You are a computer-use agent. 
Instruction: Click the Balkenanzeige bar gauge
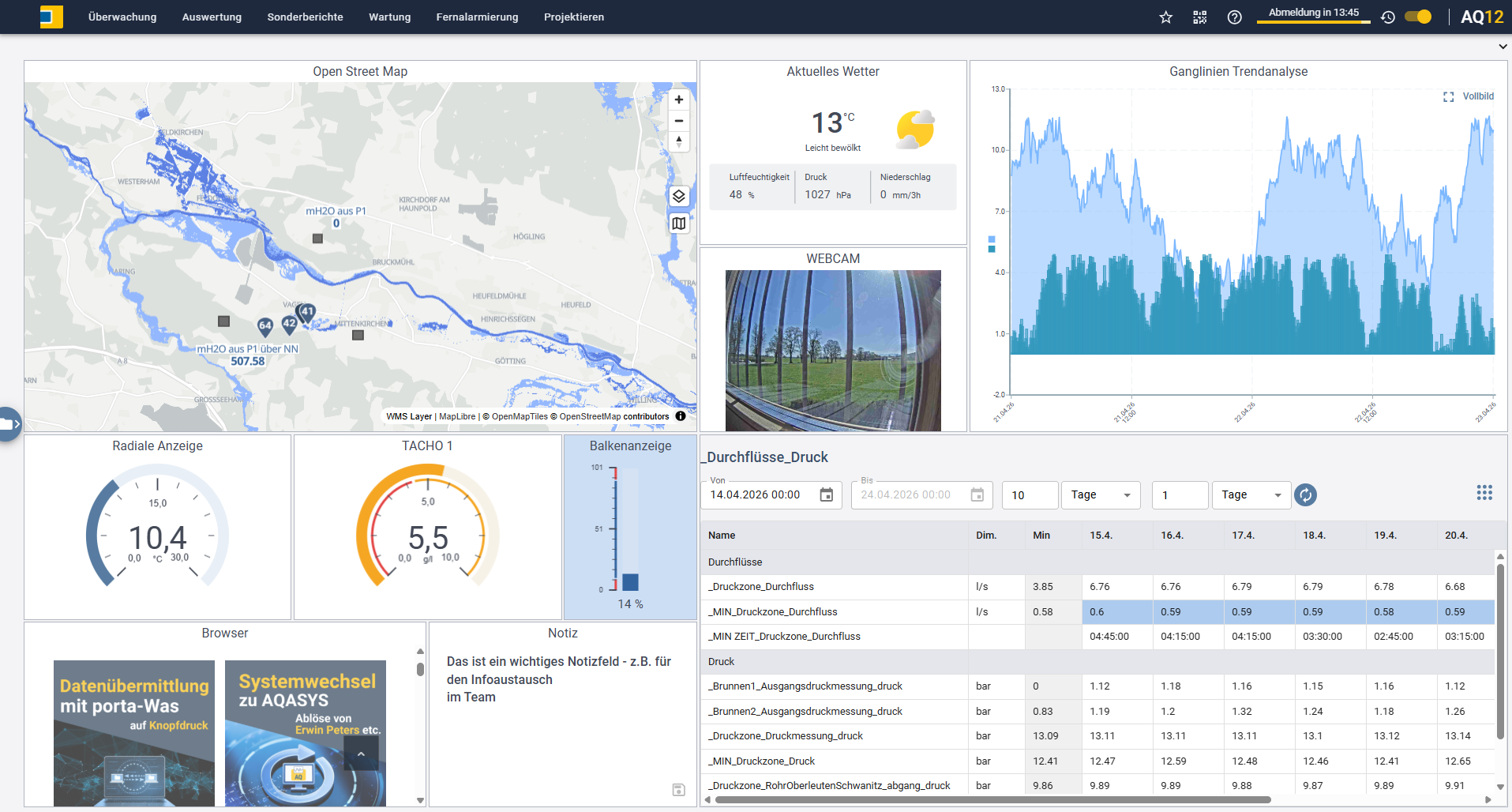coord(630,529)
